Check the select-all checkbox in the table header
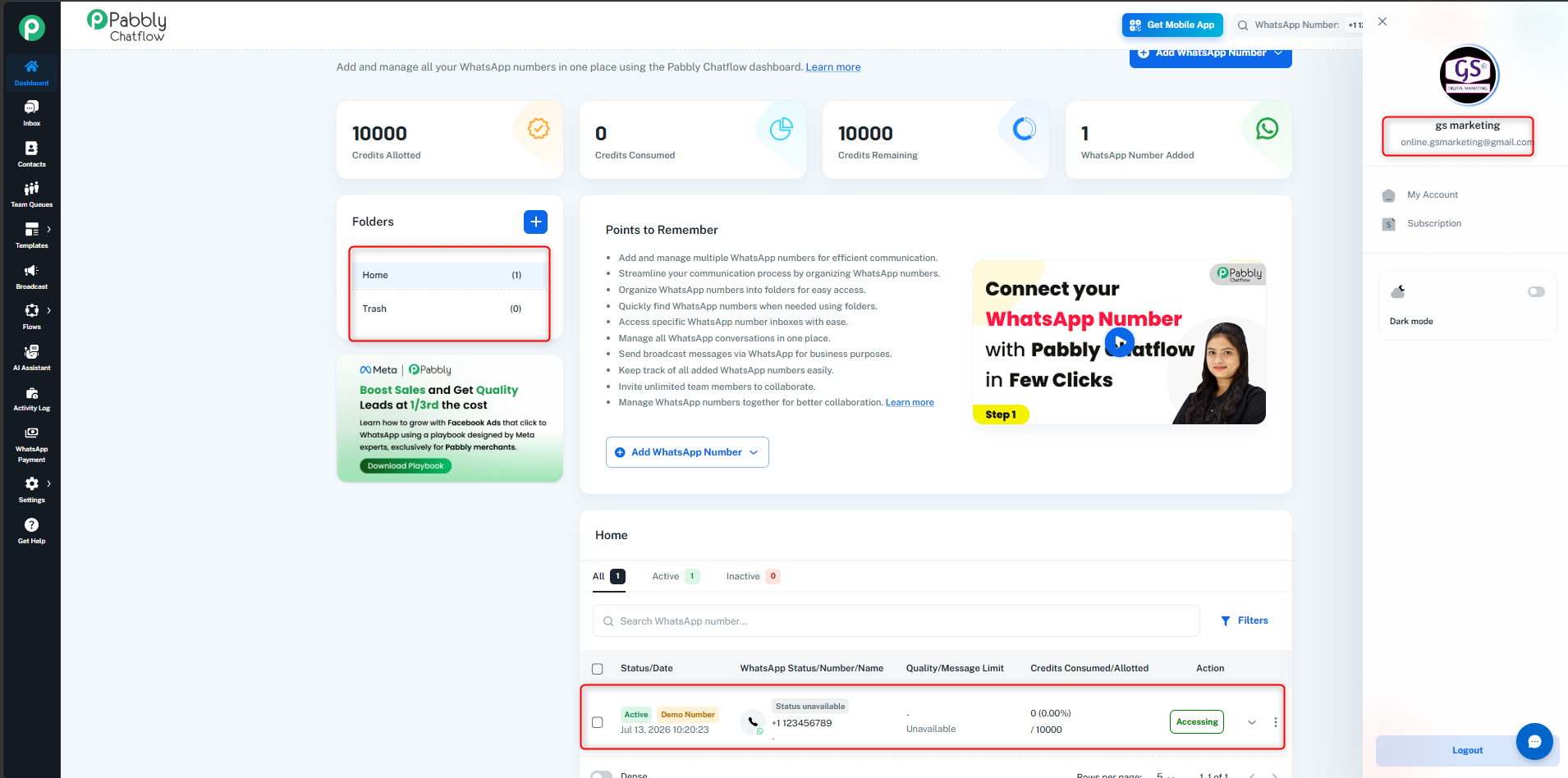Viewport: 1568px width, 778px height. coord(598,669)
